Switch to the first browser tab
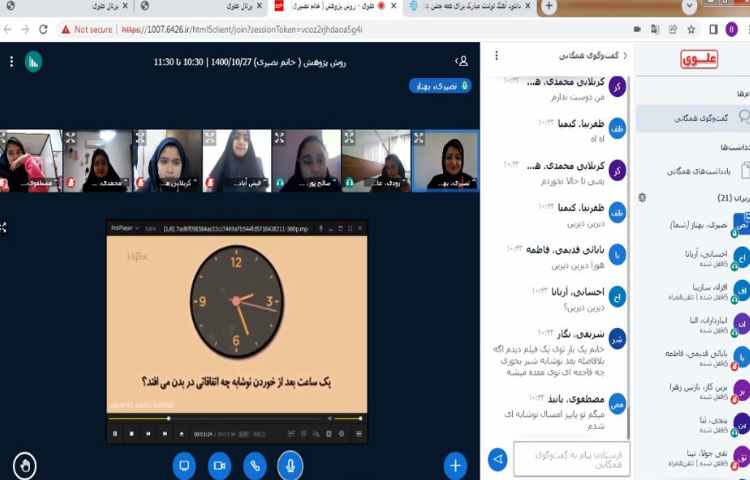Screen dimensions: 750x480 click(67, 6)
